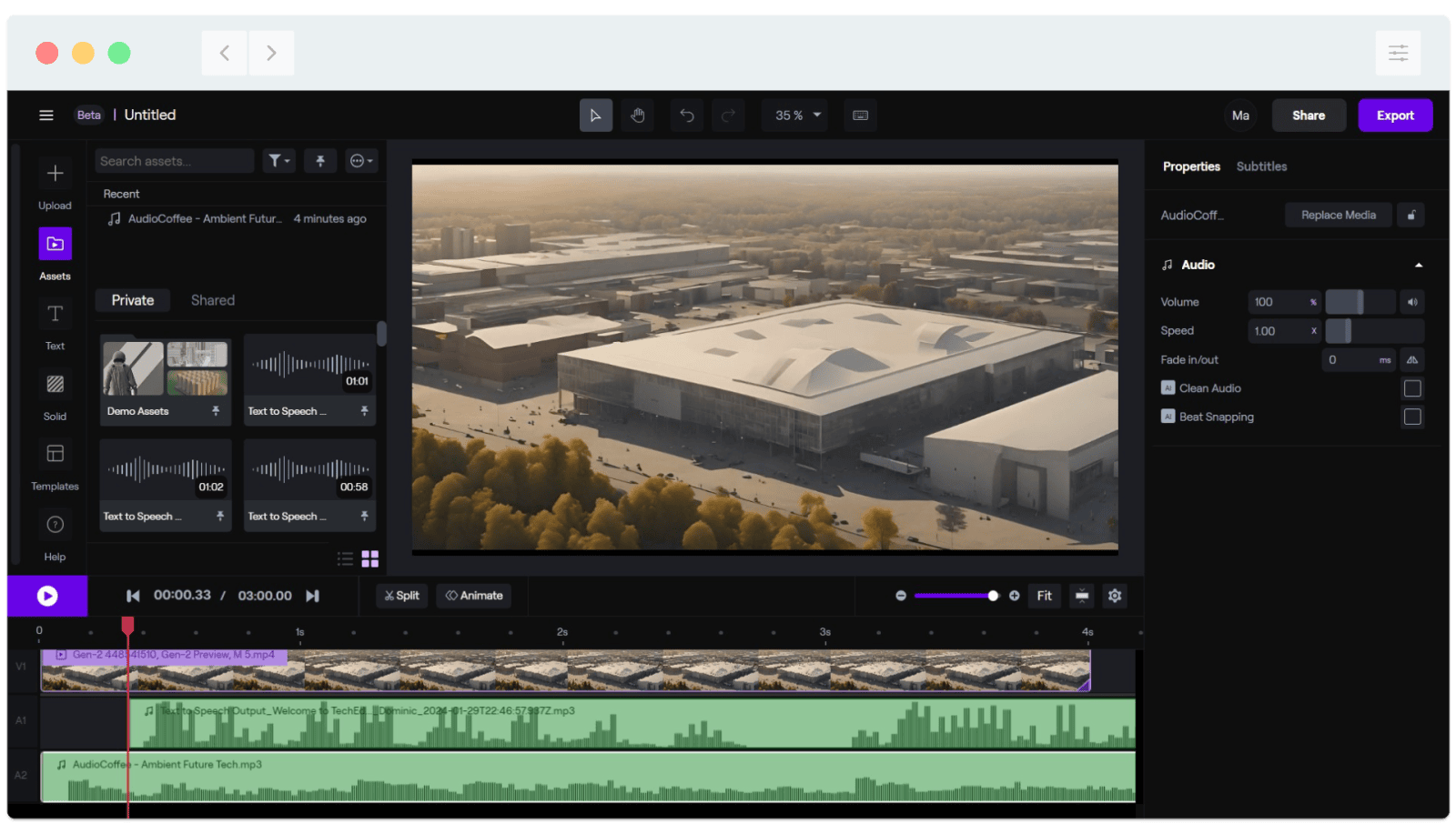Switch assets to grid view

click(369, 558)
